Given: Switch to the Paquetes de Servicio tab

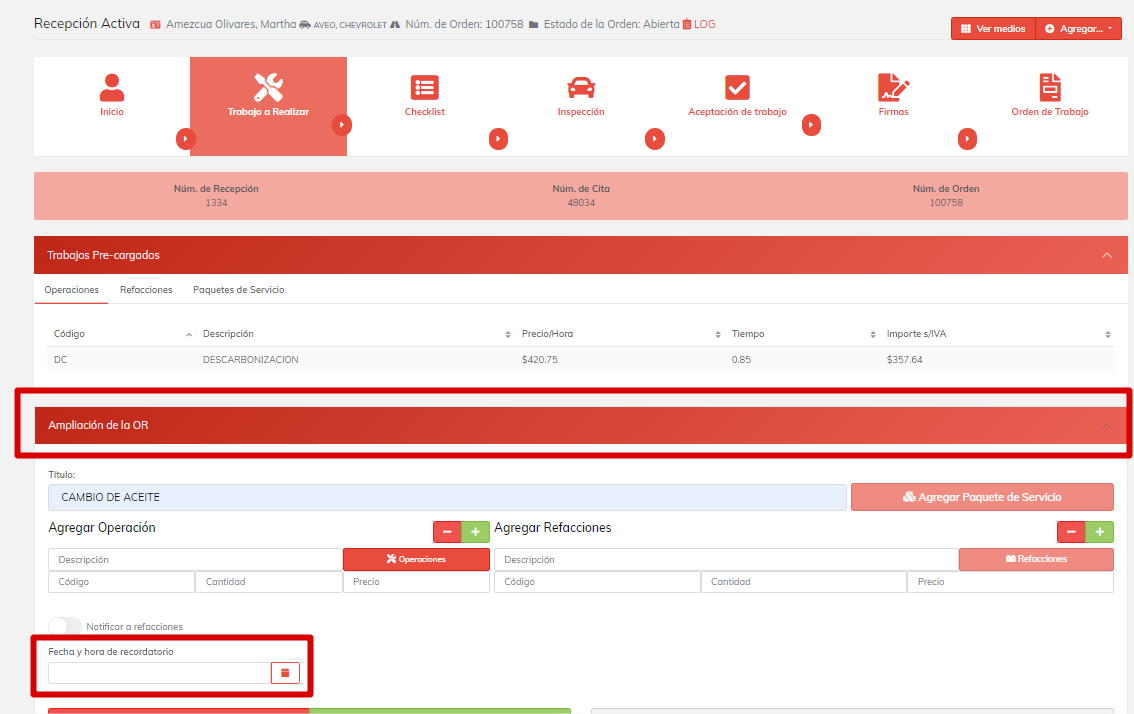Looking at the screenshot, I should (x=238, y=290).
